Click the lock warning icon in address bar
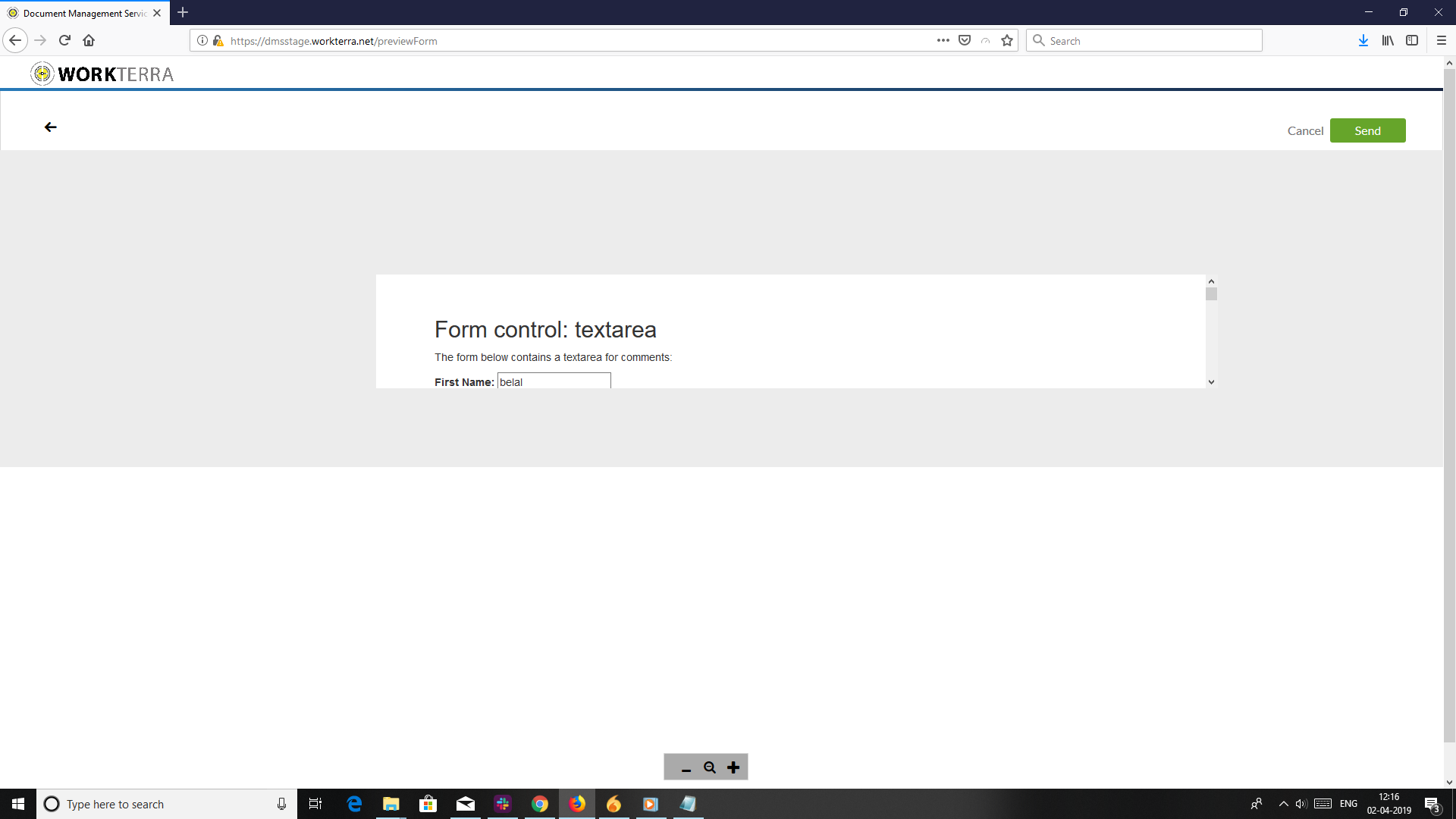This screenshot has width=1456, height=819. click(x=218, y=40)
